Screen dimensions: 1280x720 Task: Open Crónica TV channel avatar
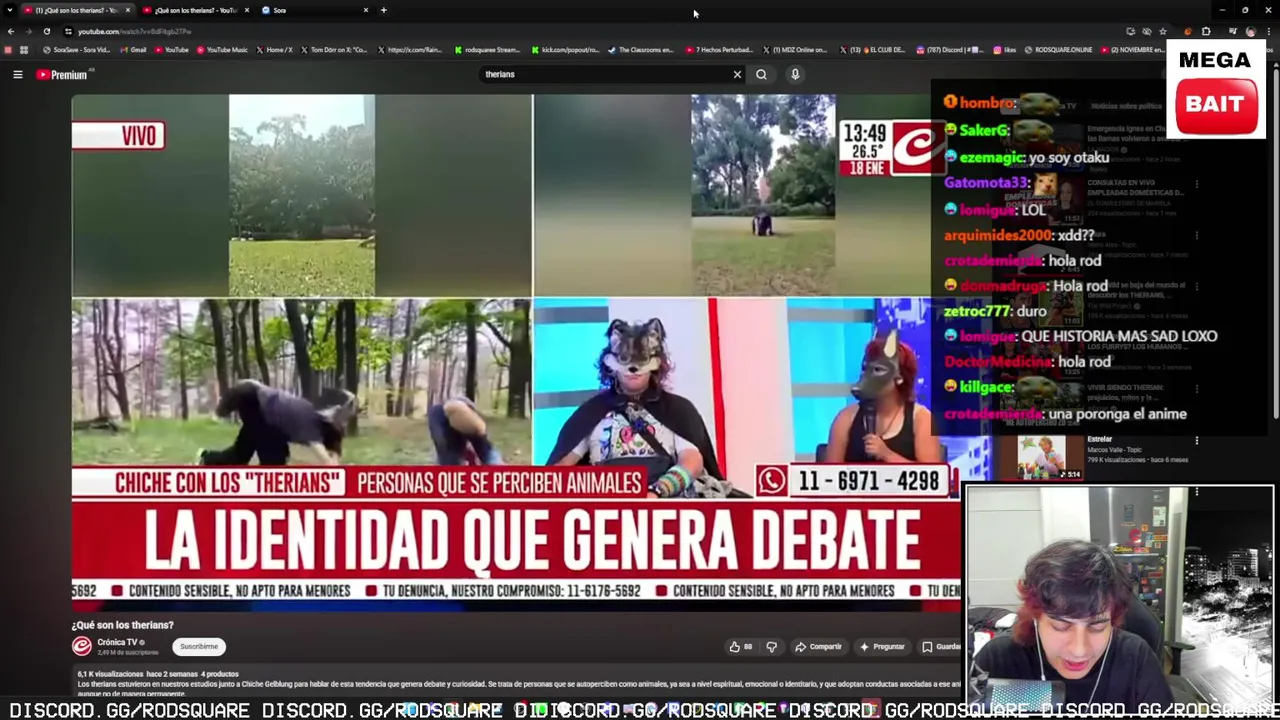pyautogui.click(x=82, y=646)
